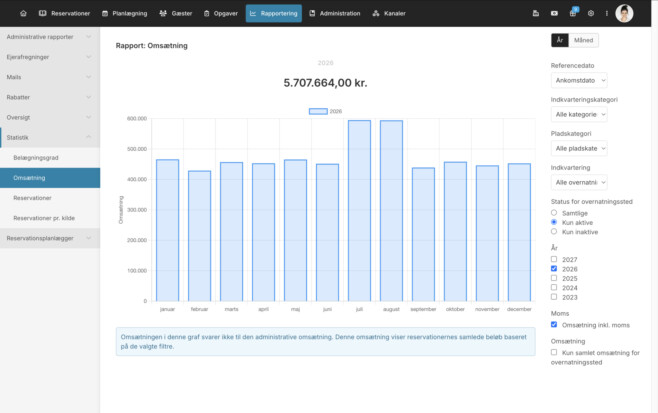
Task: Click the december bar in chart
Action: tap(519, 233)
